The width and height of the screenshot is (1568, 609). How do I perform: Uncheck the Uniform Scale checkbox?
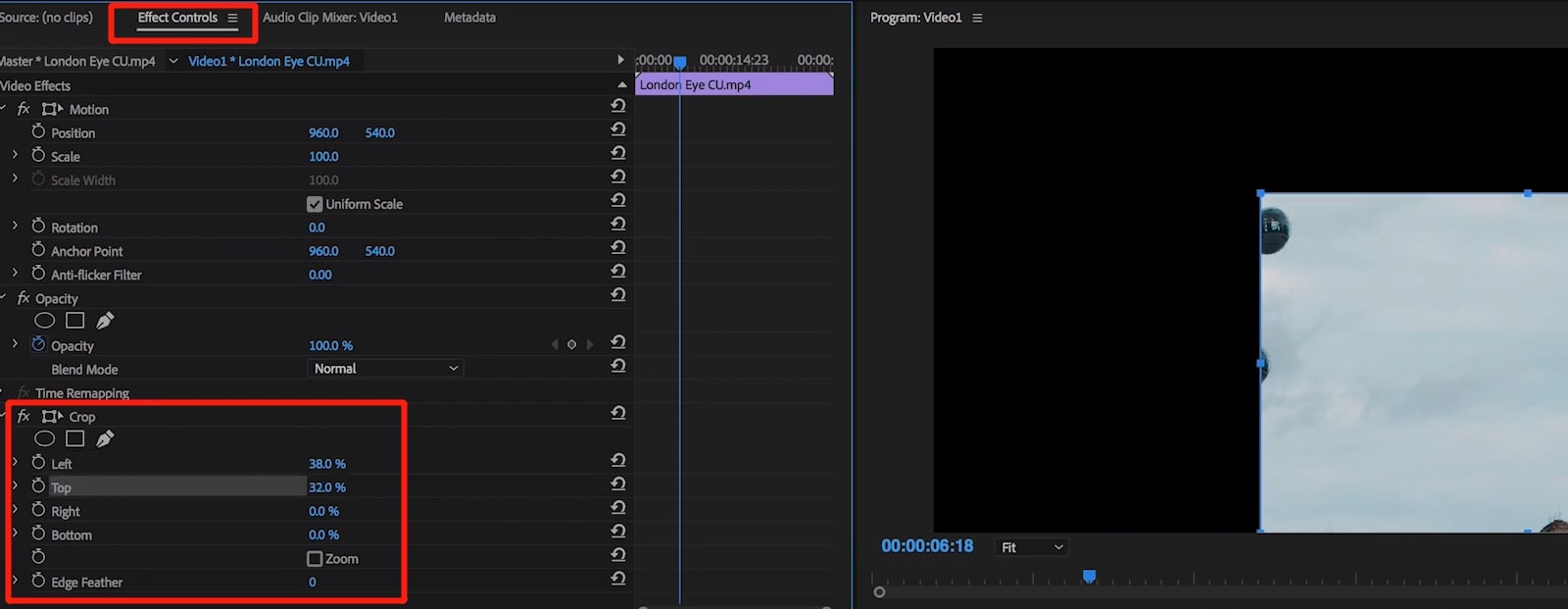coord(315,204)
